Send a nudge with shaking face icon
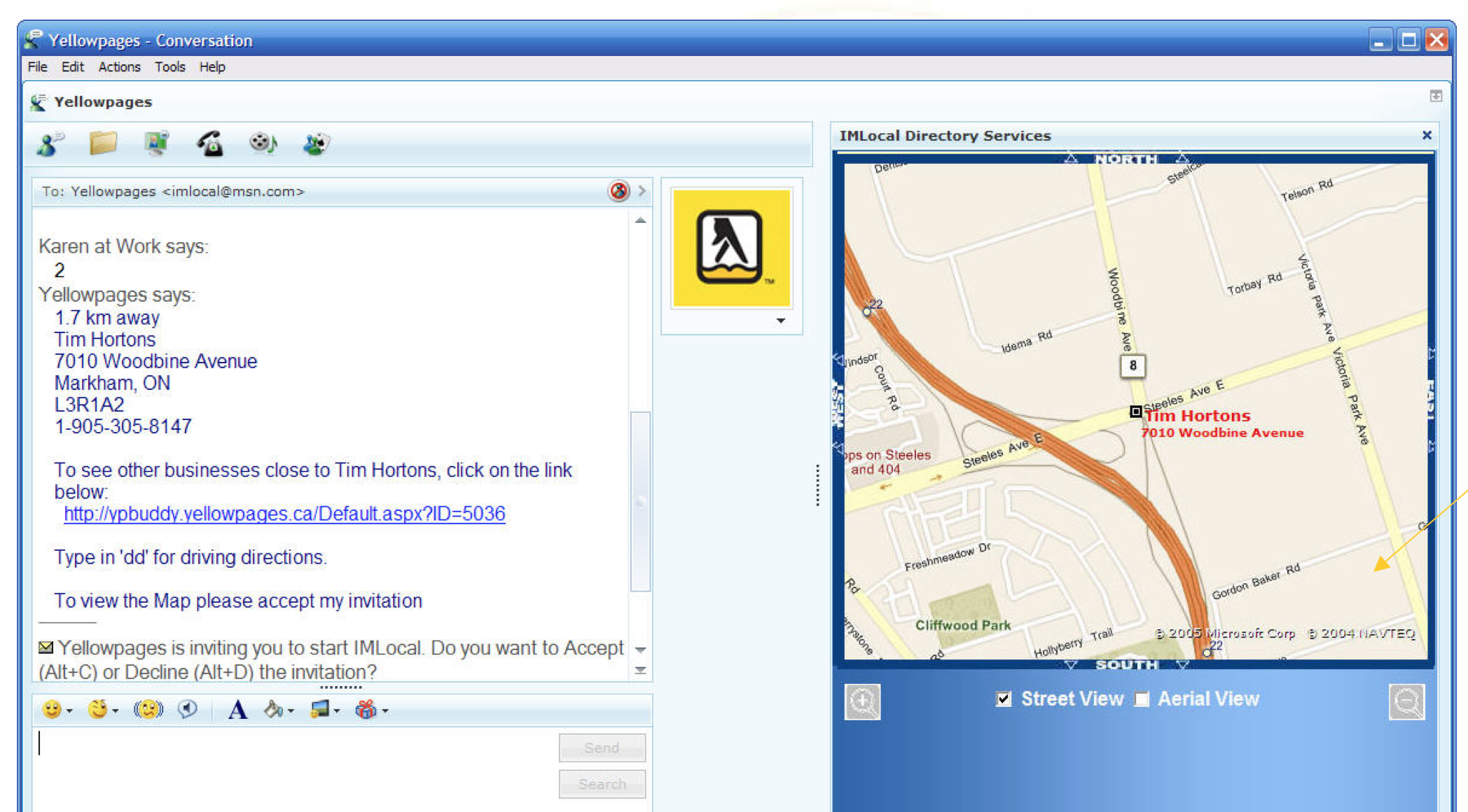1468x812 pixels. (x=148, y=710)
